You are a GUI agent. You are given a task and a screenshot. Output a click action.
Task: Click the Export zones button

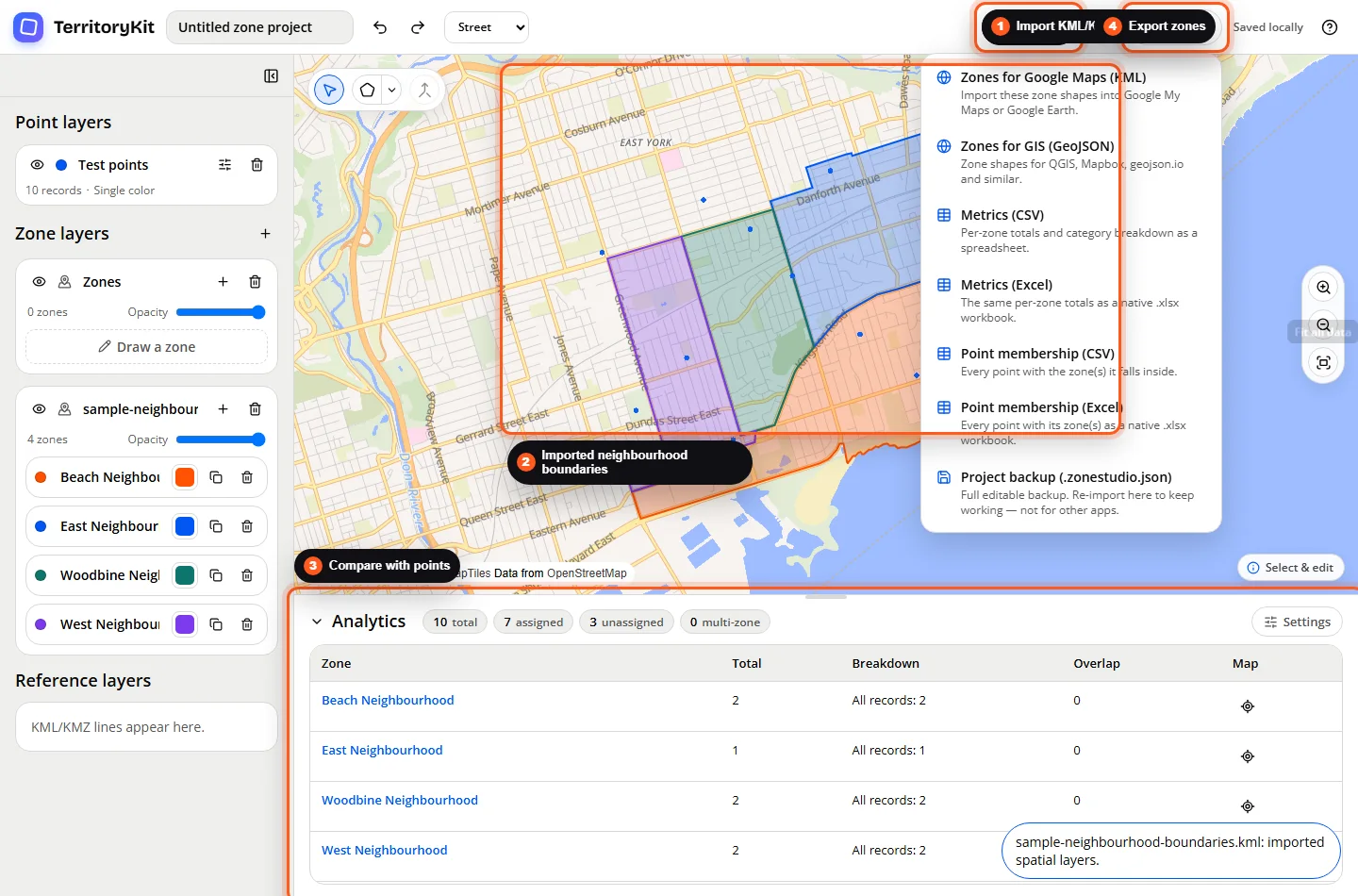coord(1159,26)
